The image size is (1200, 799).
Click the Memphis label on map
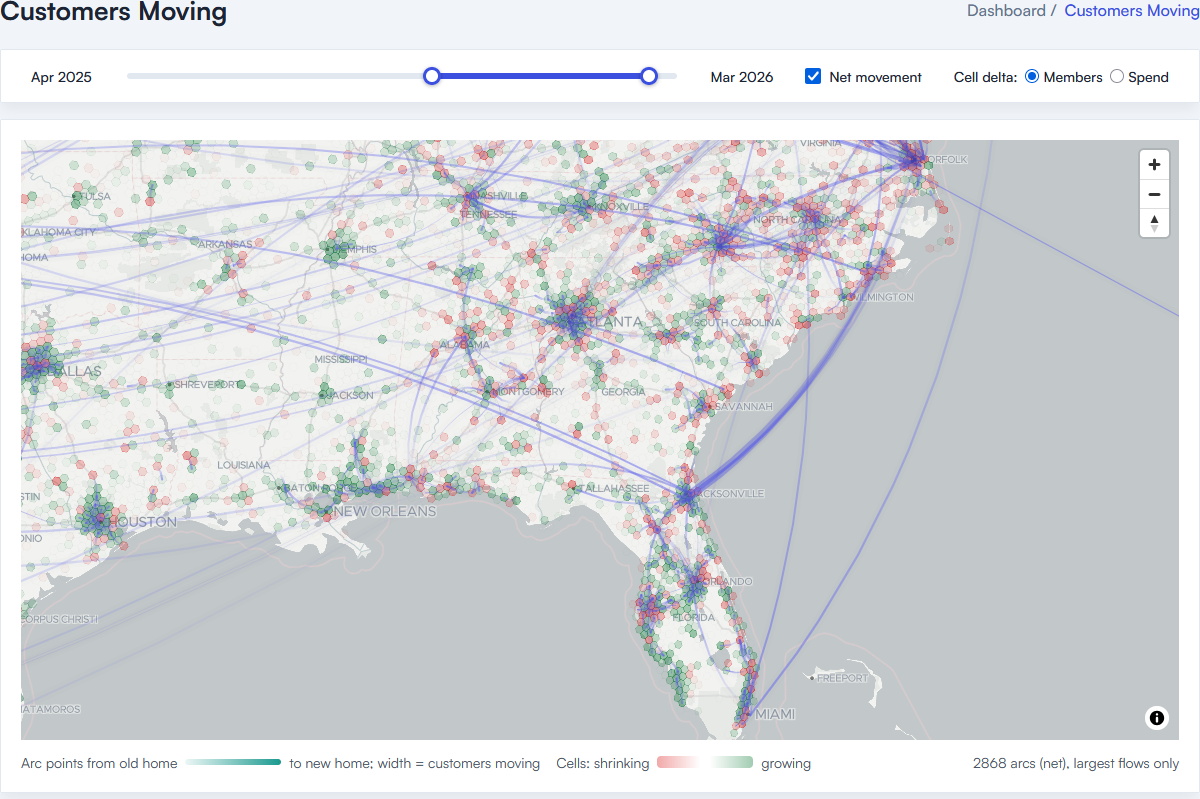[x=353, y=248]
